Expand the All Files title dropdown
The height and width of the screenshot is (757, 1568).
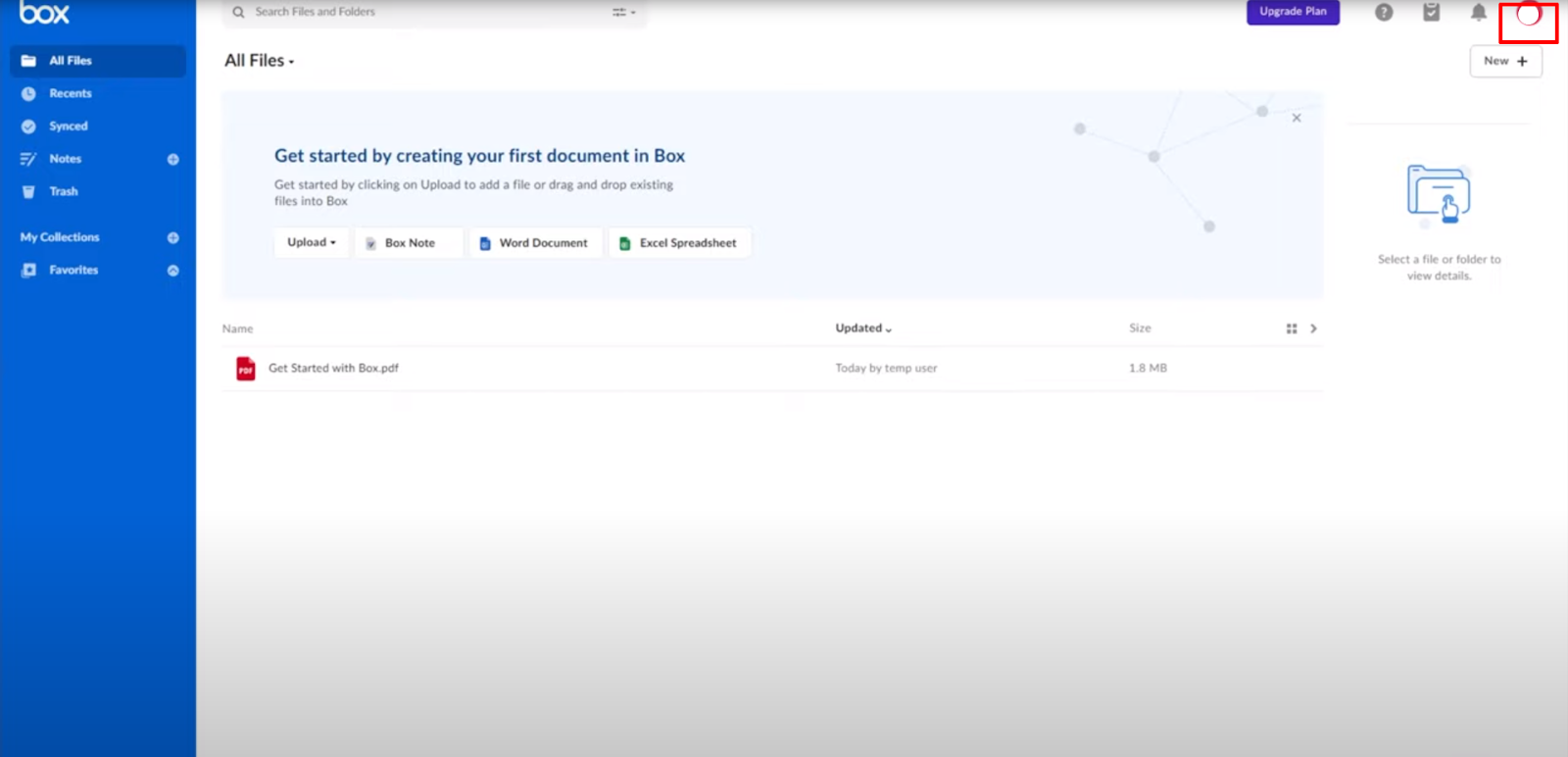tap(260, 61)
